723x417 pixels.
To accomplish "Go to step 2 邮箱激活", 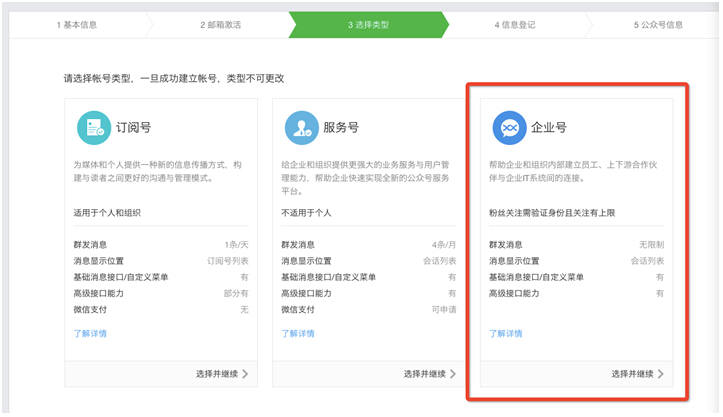I will 228,25.
